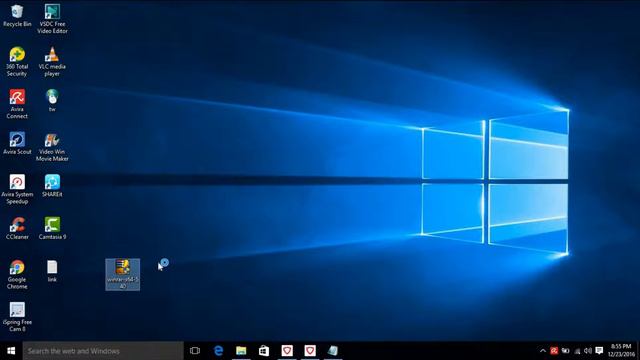The width and height of the screenshot is (640, 360).
Task: Select the 360 Total Security icon
Action: pyautogui.click(x=17, y=62)
